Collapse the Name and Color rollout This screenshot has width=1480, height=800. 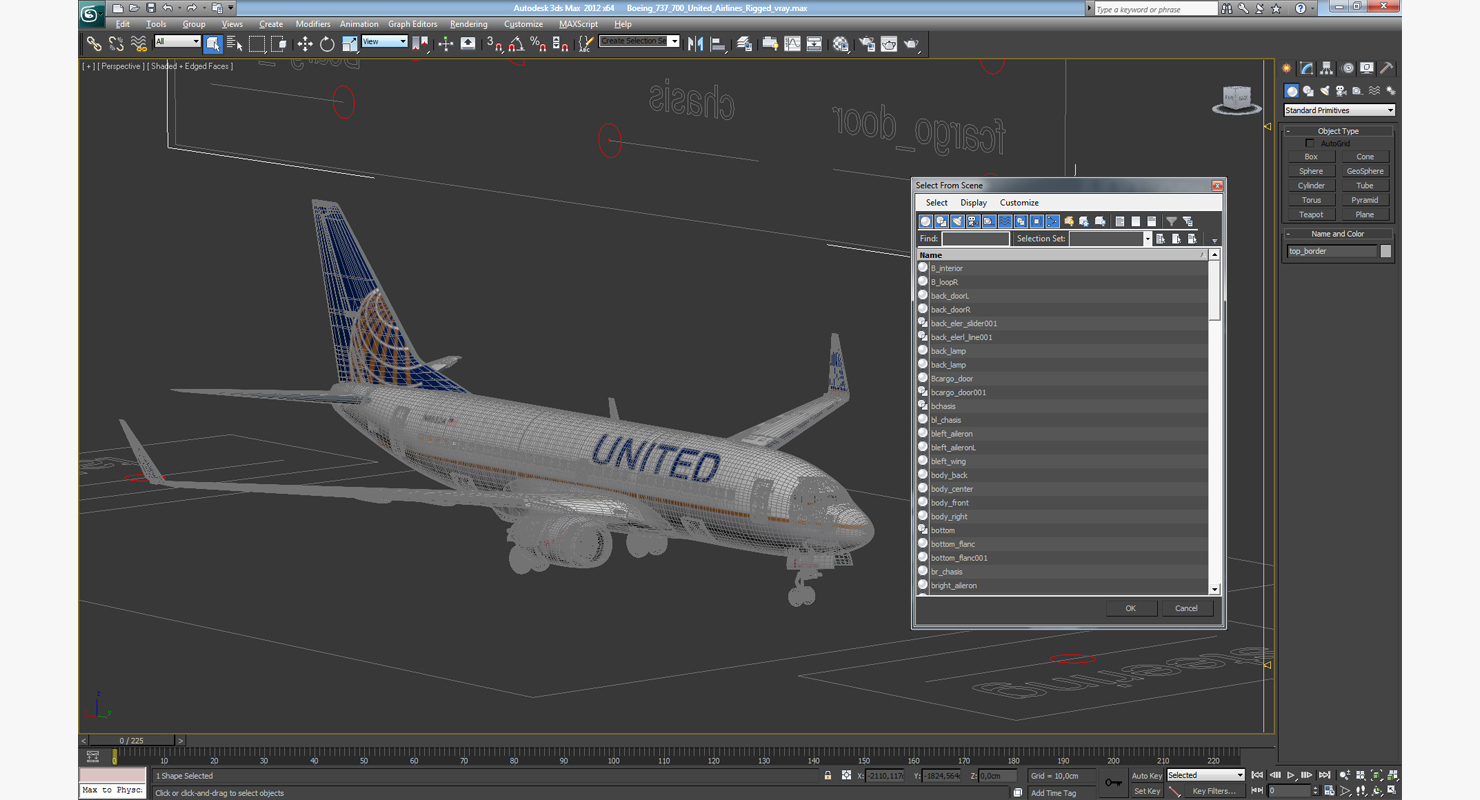[1338, 234]
